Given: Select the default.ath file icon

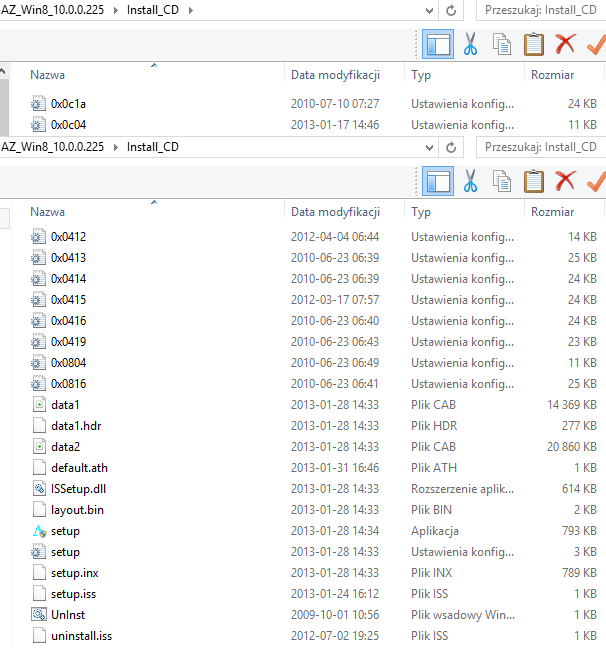Looking at the screenshot, I should click(39, 468).
